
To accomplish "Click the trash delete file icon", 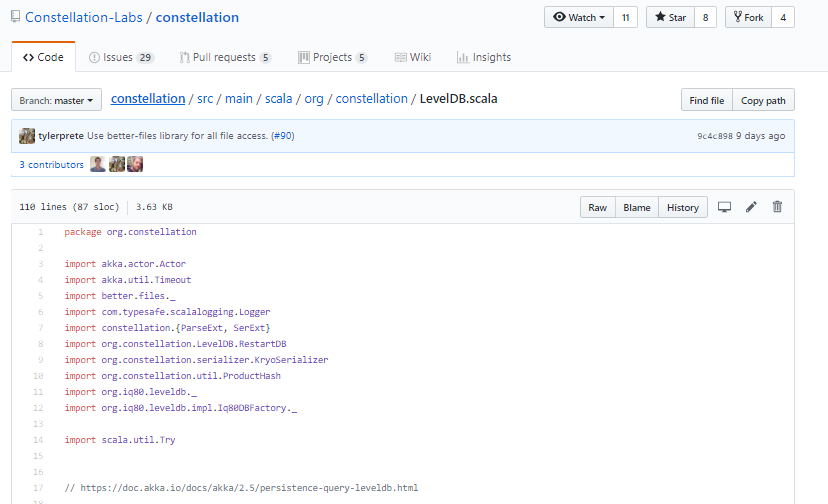I will (x=777, y=207).
